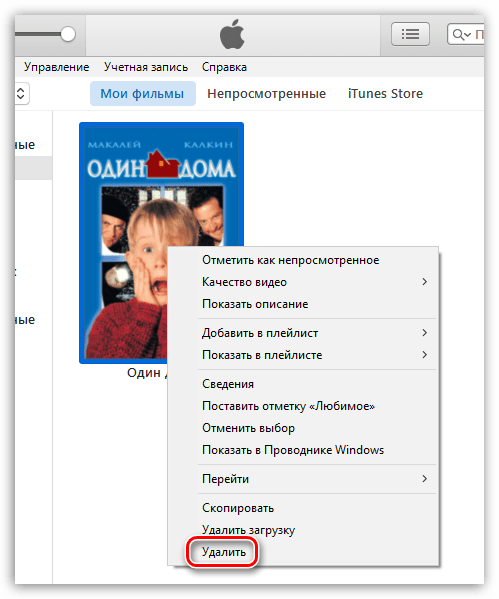Click the Apple logo in the header
The height and width of the screenshot is (599, 499).
pyautogui.click(x=232, y=34)
